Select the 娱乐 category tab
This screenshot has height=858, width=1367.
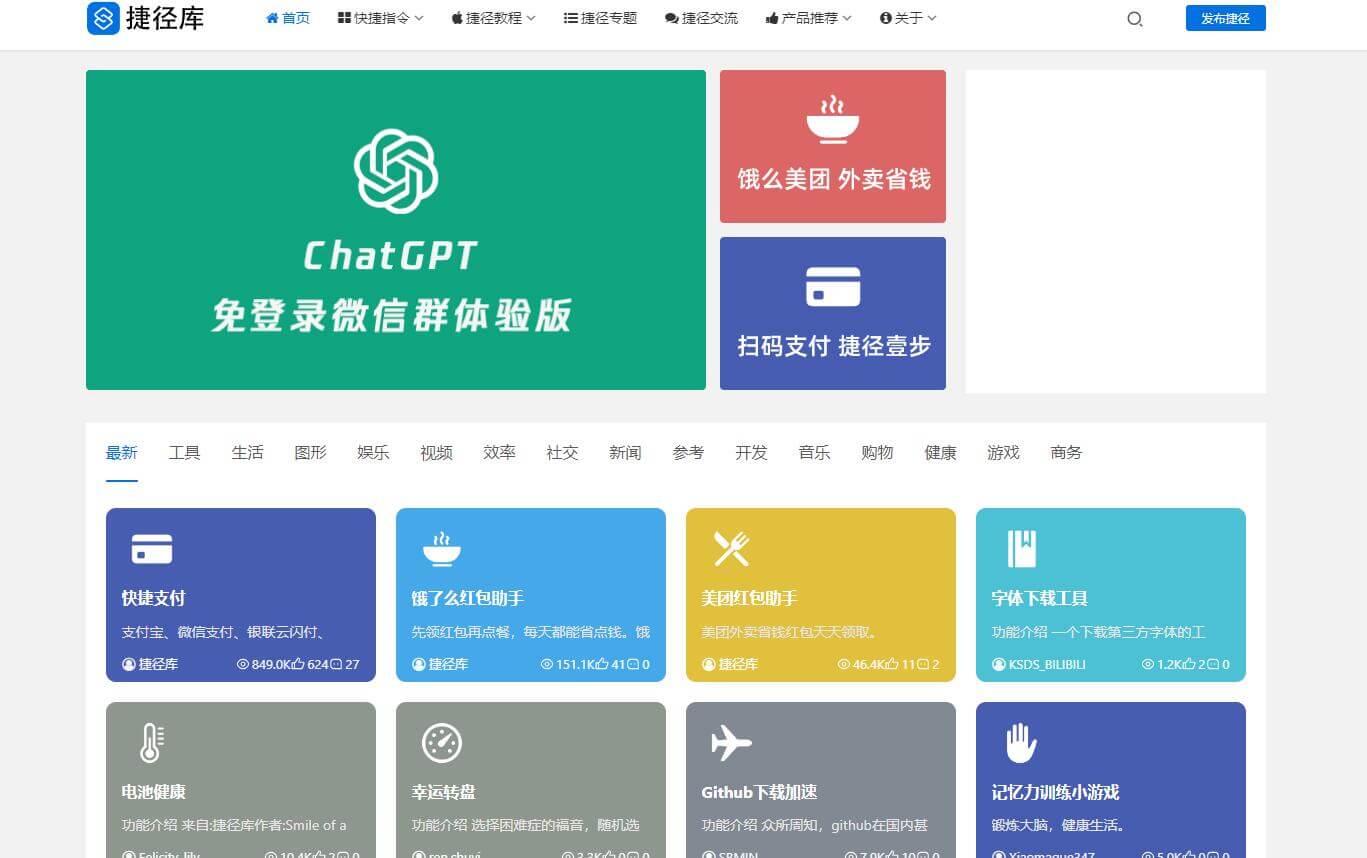(373, 453)
